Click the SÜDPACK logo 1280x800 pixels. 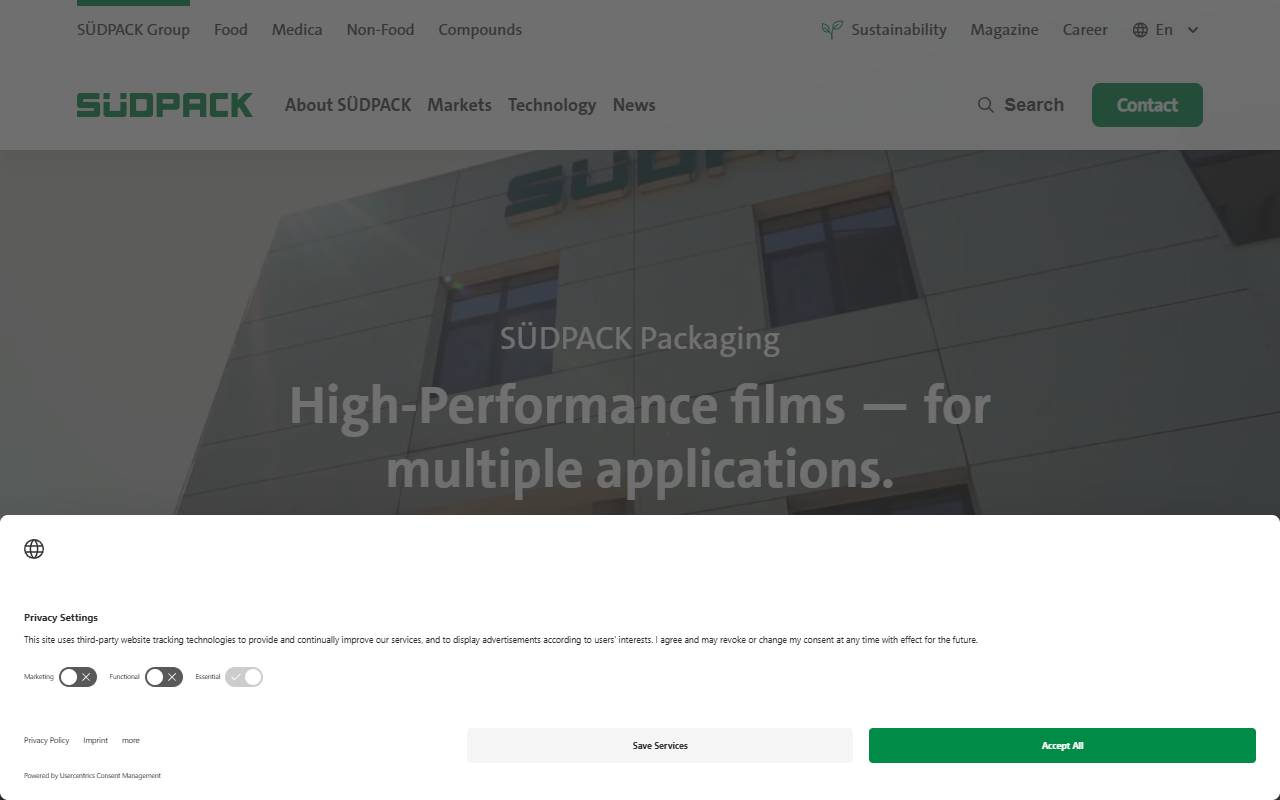coord(165,105)
